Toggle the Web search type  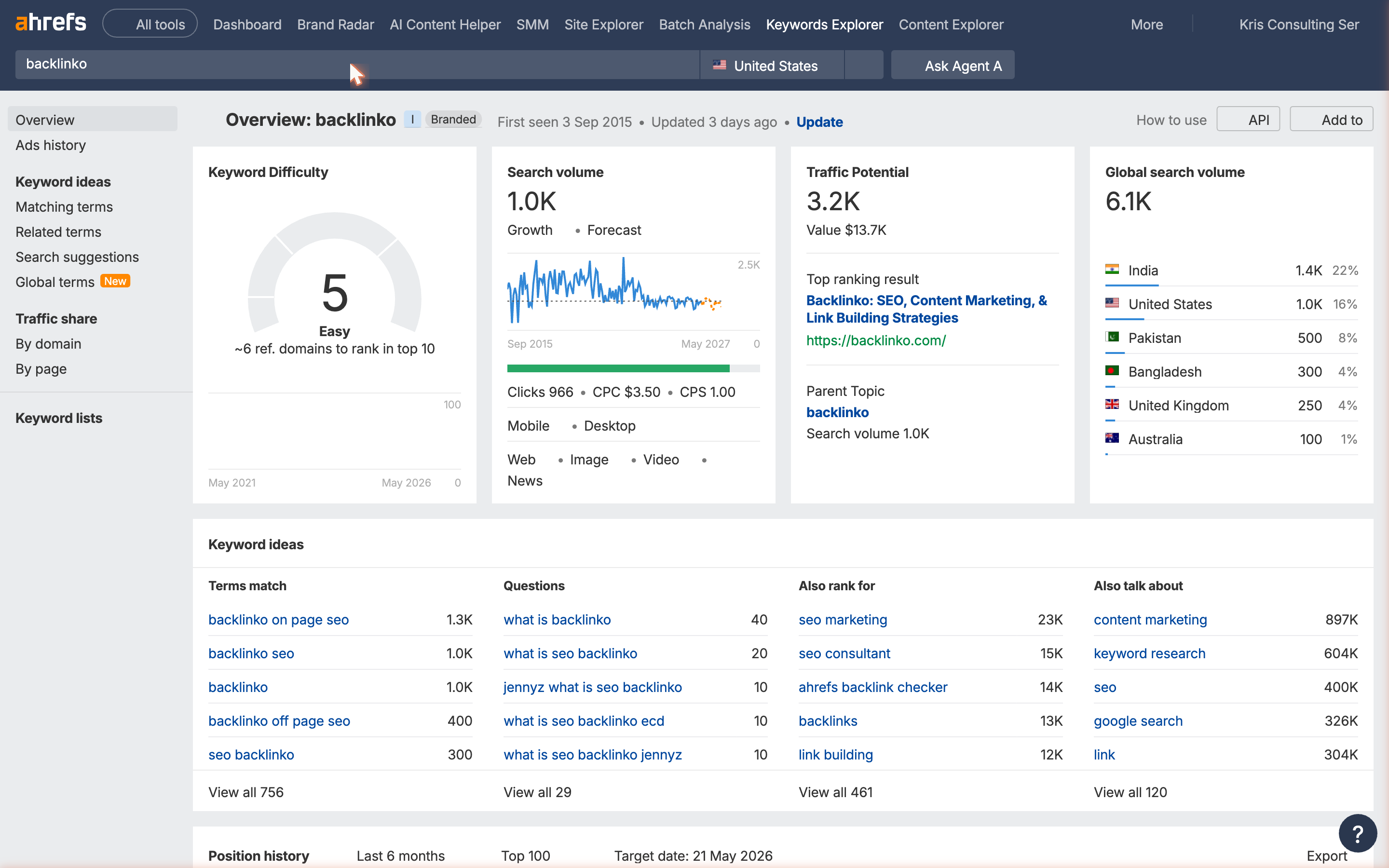pos(521,460)
